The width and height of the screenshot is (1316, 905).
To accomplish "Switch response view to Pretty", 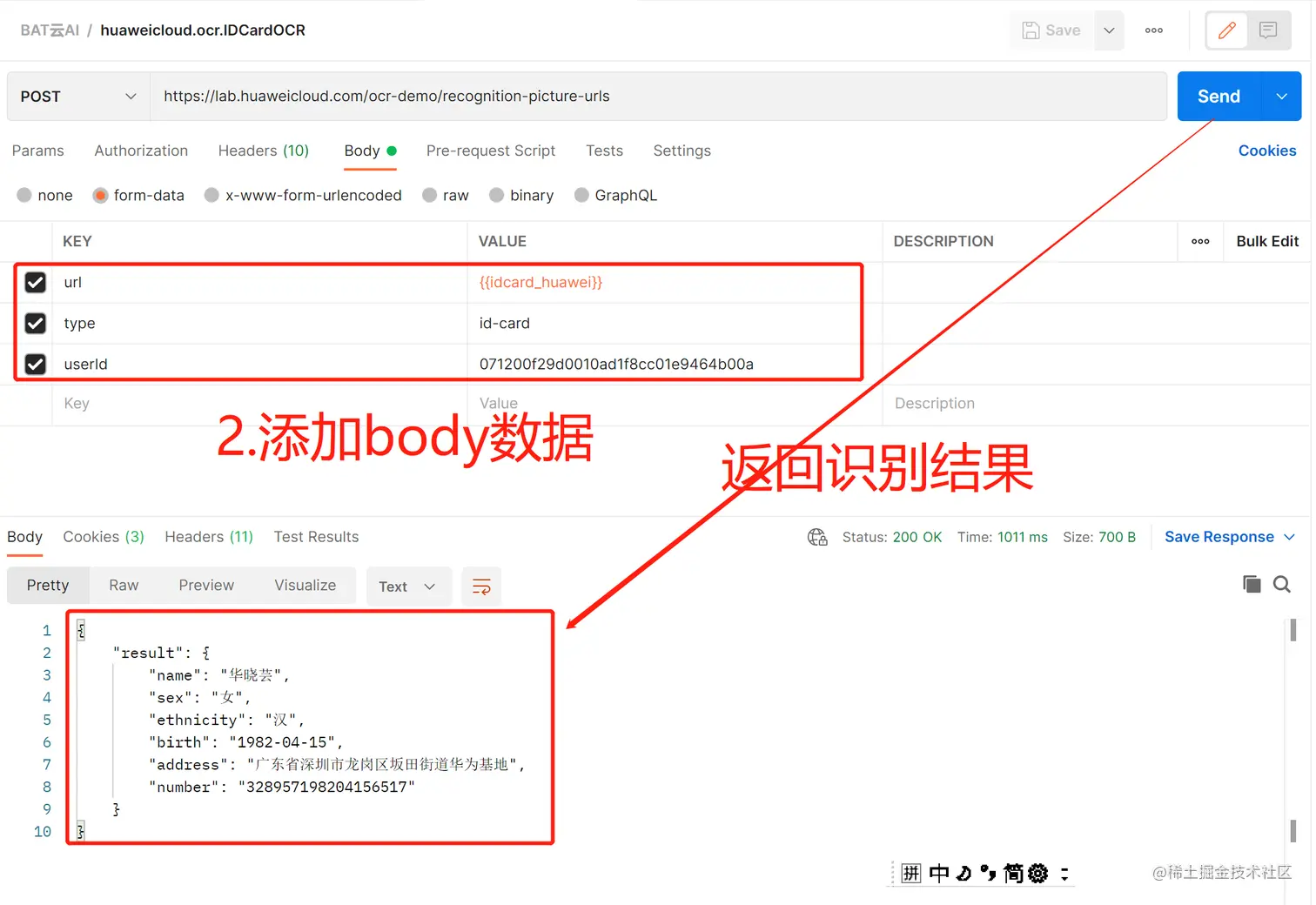I will 48,586.
